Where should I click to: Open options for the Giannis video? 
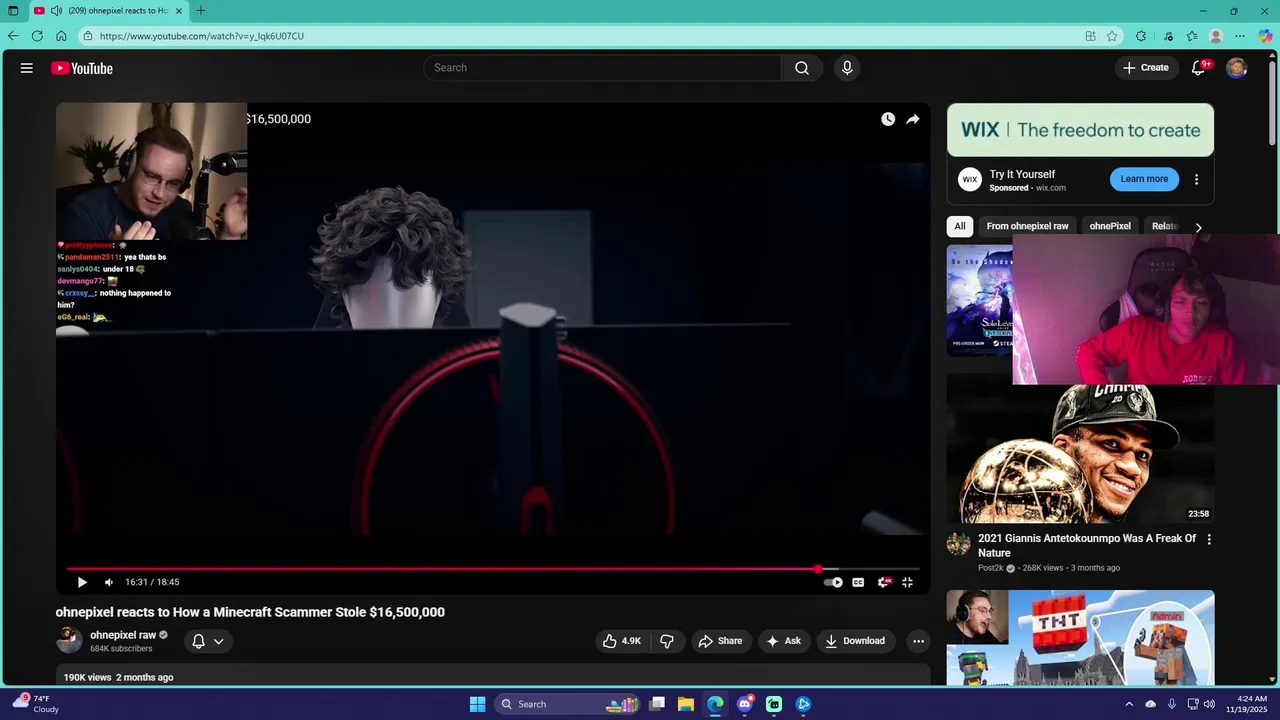1209,539
